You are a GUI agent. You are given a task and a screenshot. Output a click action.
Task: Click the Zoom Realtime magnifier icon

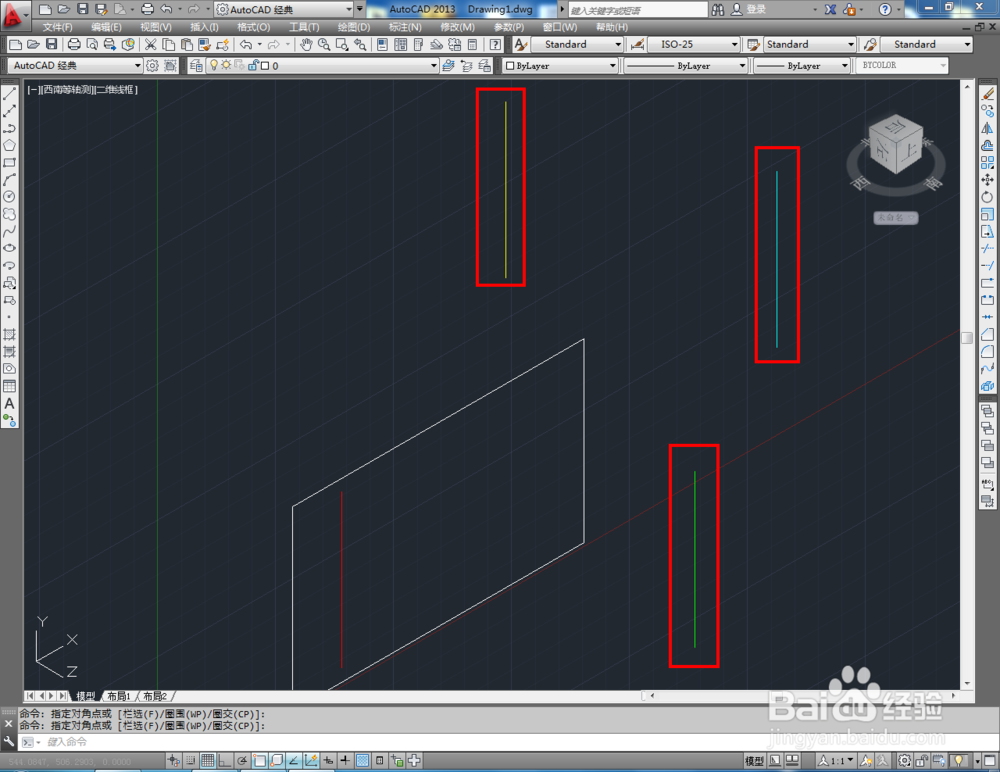pos(324,44)
